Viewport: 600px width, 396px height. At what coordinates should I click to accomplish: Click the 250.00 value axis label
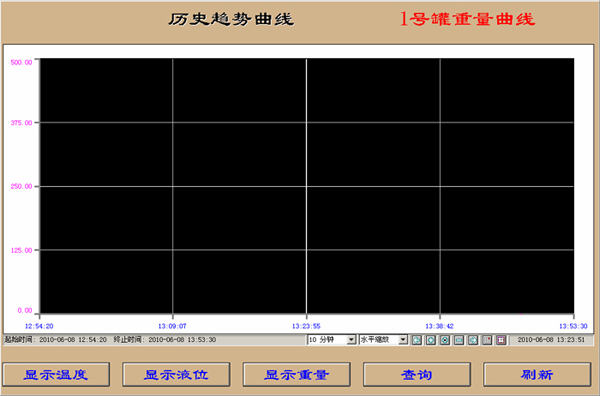[x=21, y=186]
